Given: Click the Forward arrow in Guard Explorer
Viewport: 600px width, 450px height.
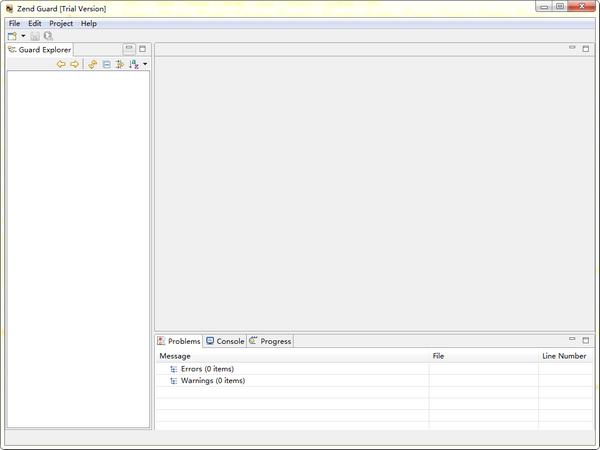Looking at the screenshot, I should (x=74, y=64).
